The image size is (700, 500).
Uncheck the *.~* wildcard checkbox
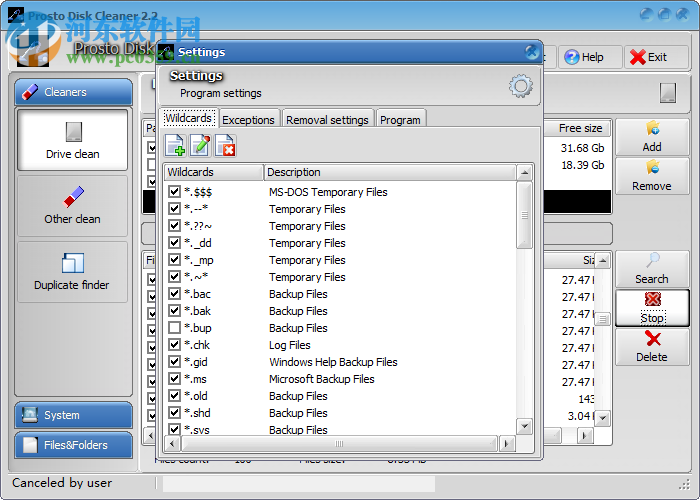tap(174, 276)
